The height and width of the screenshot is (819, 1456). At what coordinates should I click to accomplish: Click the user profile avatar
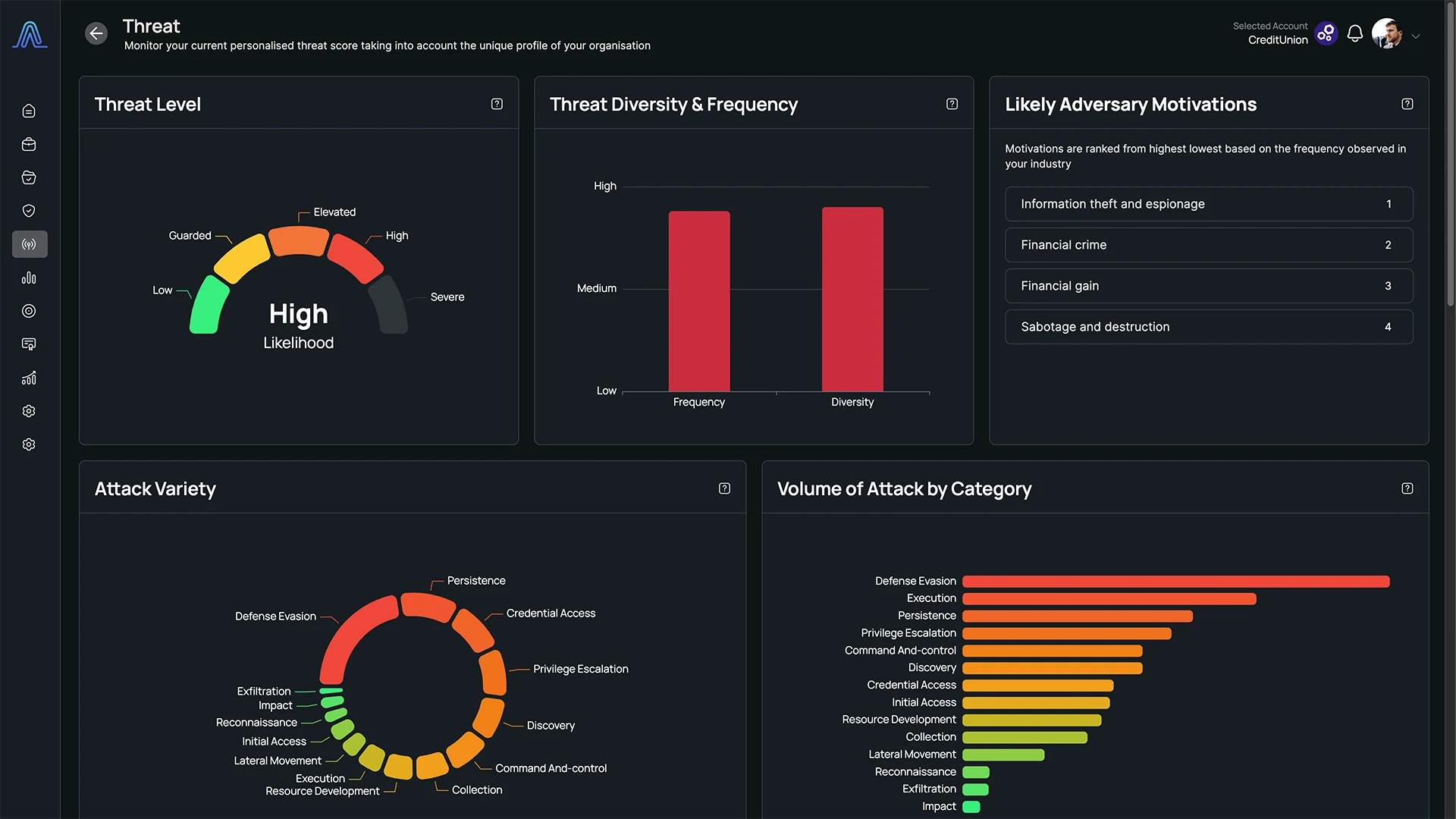pyautogui.click(x=1387, y=33)
